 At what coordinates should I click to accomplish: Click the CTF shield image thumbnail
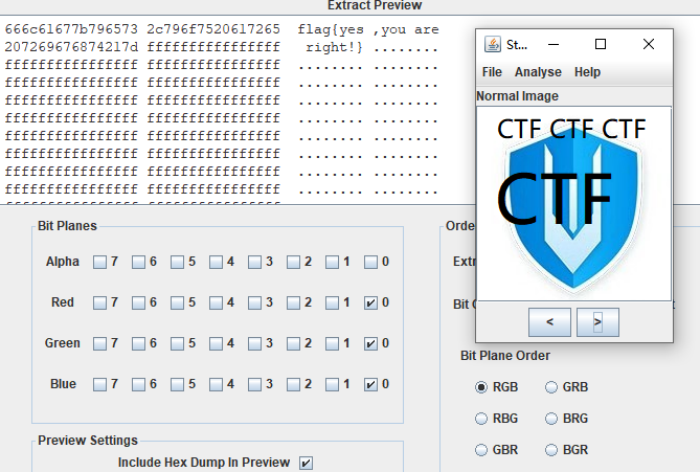point(574,204)
